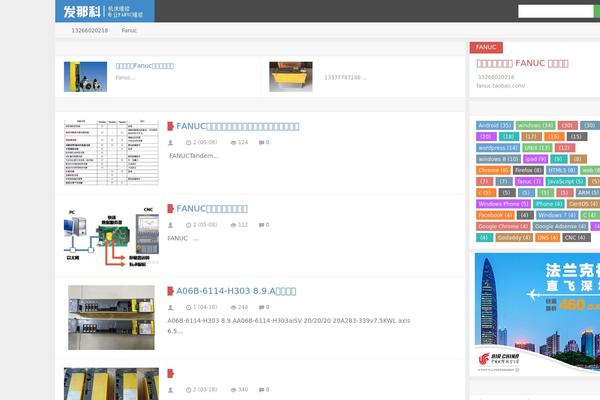Click author icon under the A06B-6114-H303 article
600x400 pixels.
(x=171, y=307)
